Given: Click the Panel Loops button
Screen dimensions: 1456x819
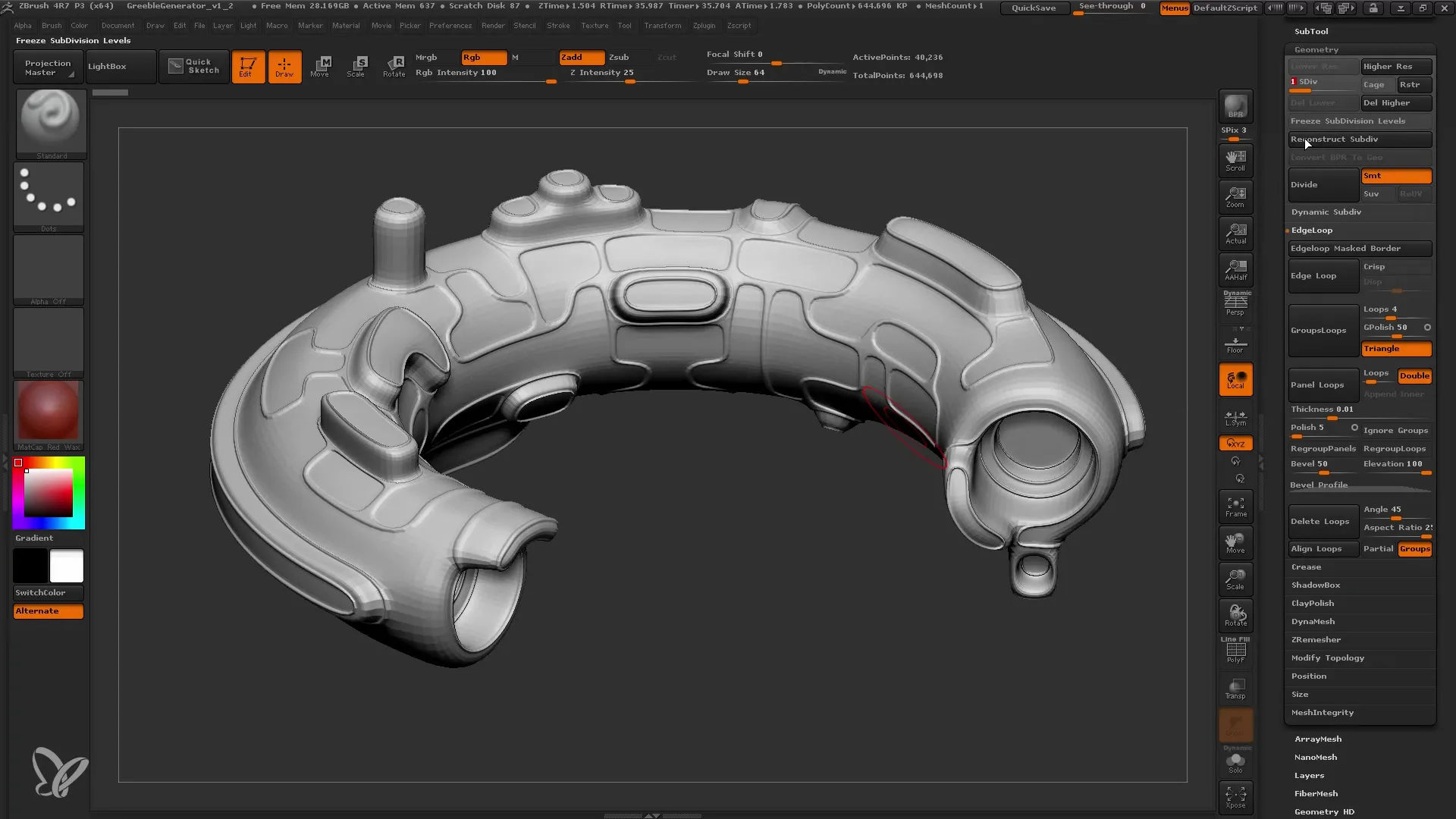Looking at the screenshot, I should coord(1323,385).
